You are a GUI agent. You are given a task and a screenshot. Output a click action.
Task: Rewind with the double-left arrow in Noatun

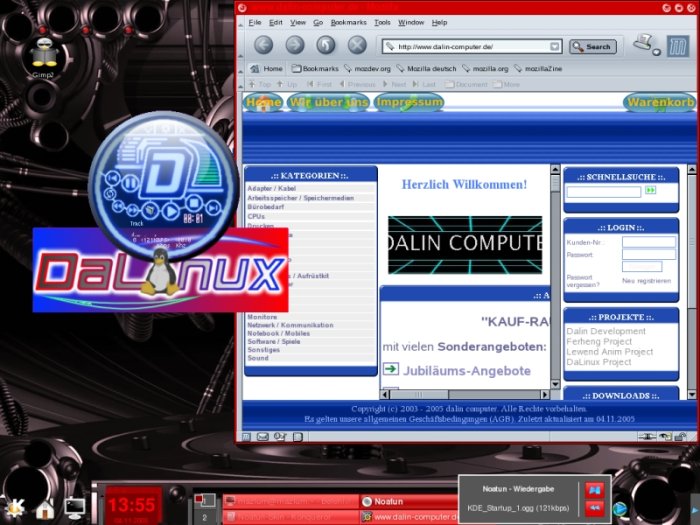(x=118, y=206)
